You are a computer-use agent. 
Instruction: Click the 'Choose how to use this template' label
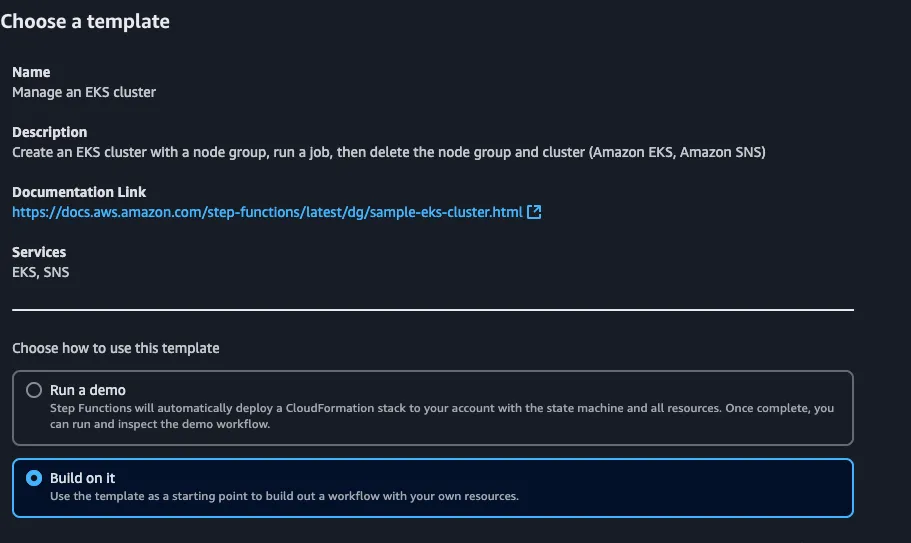click(x=116, y=348)
